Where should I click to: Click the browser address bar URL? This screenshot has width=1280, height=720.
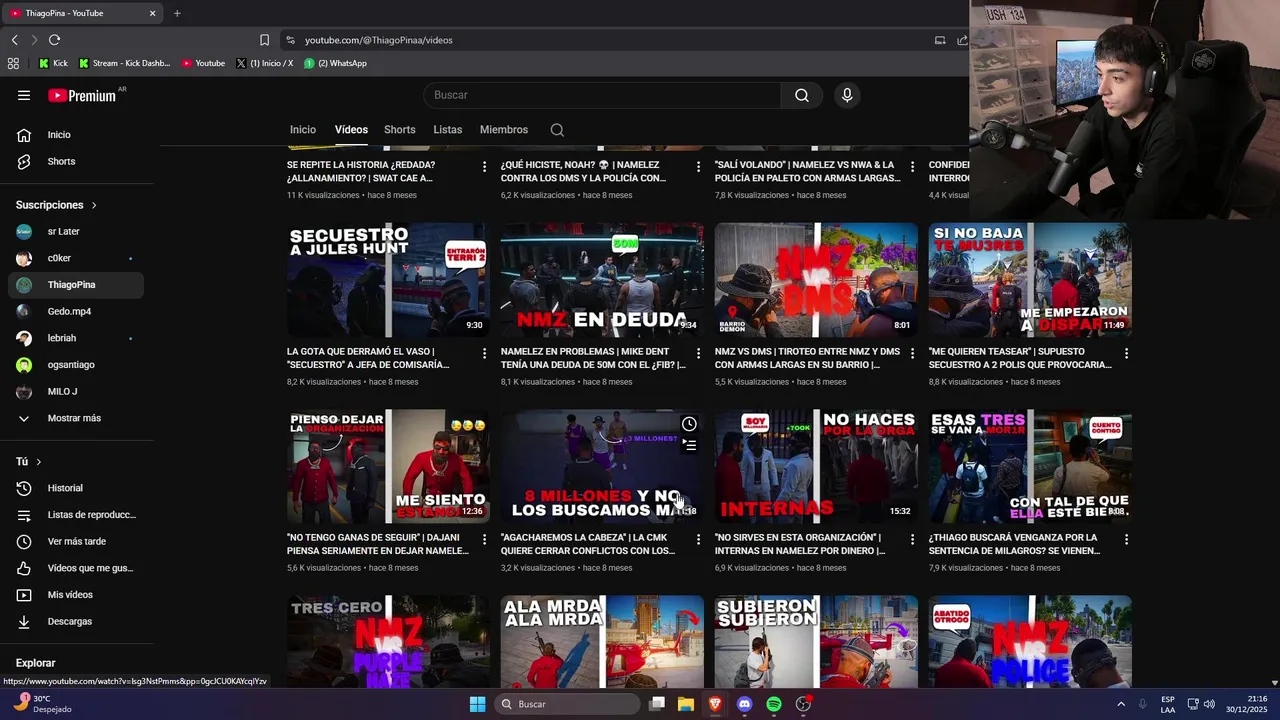379,40
